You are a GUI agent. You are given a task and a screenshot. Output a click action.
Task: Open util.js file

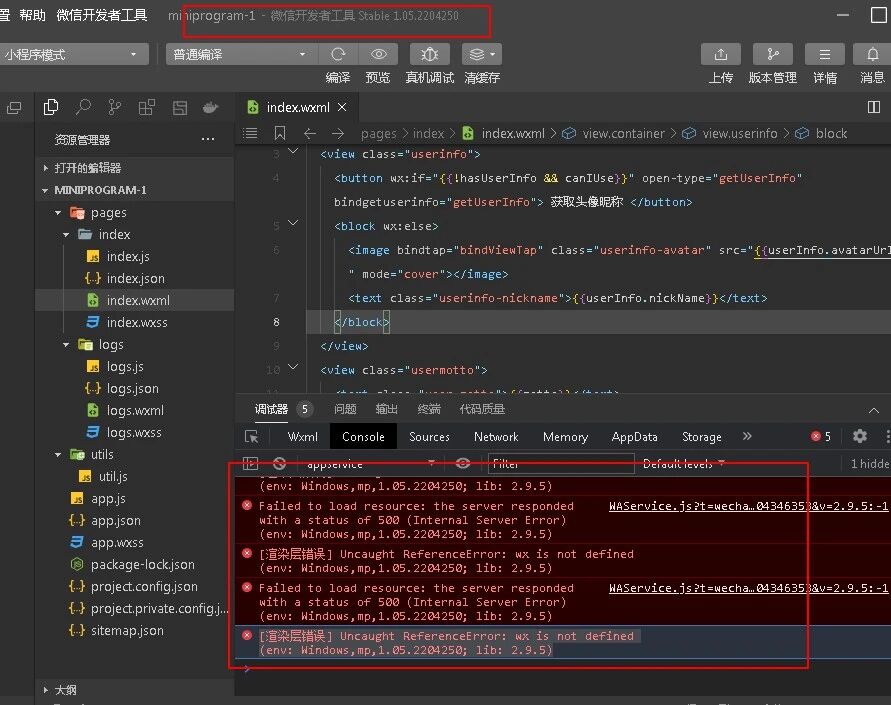113,476
